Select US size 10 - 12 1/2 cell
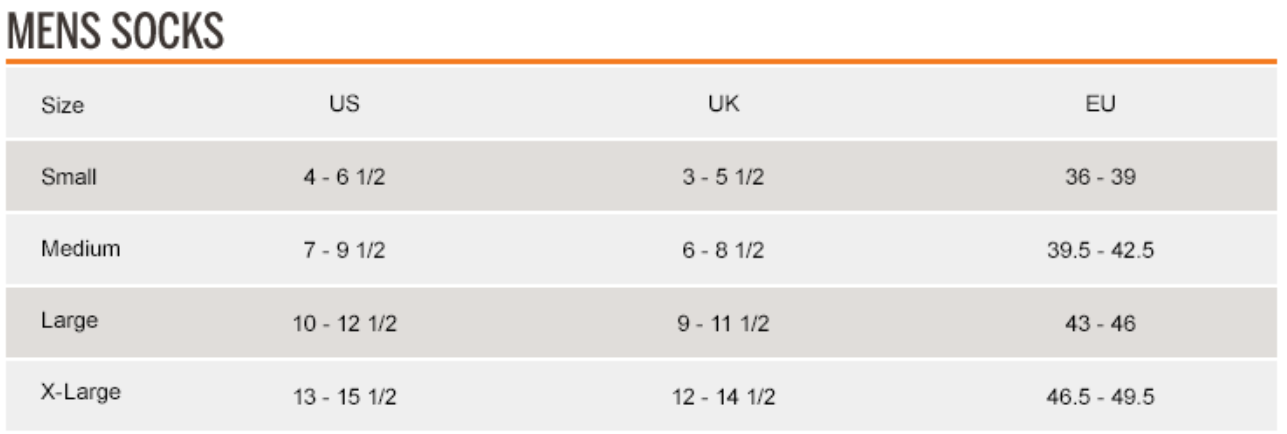Screen dimensions: 1287x434 tap(344, 324)
